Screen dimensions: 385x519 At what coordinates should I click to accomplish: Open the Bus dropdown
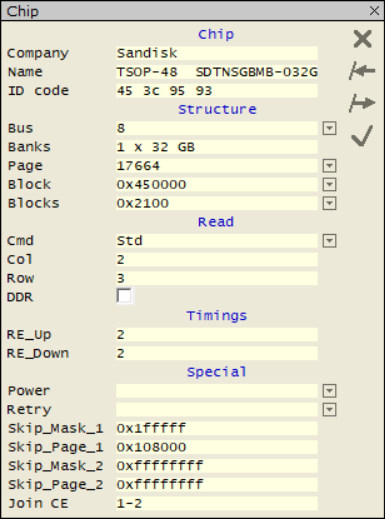click(329, 128)
